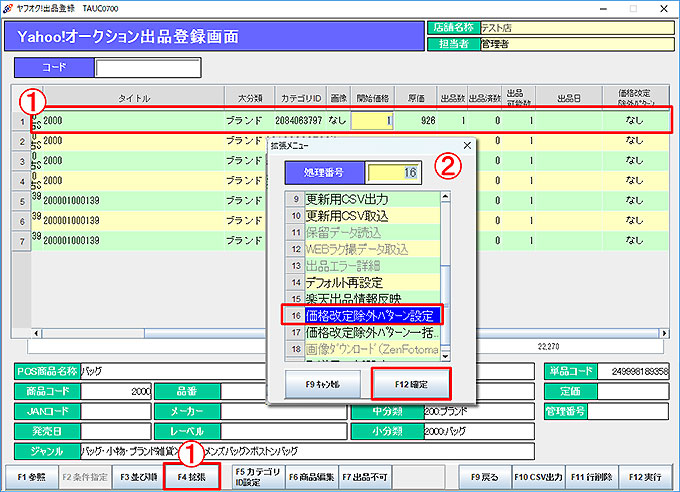Viewport: 680px width, 492px height.
Task: Click the ジャンル field
Action: (x=307, y=451)
